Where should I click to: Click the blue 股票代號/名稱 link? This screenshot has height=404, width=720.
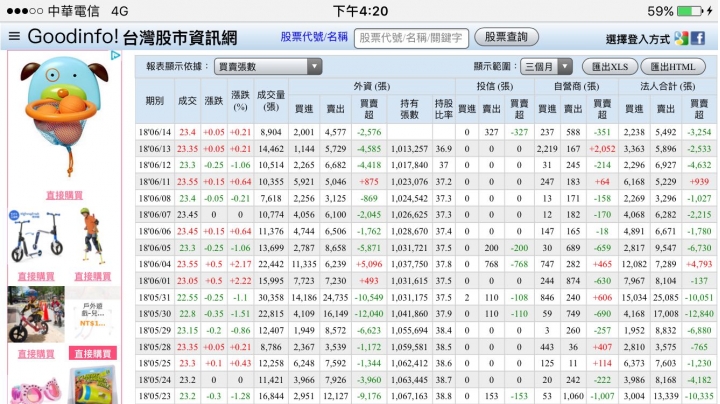pyautogui.click(x=314, y=37)
